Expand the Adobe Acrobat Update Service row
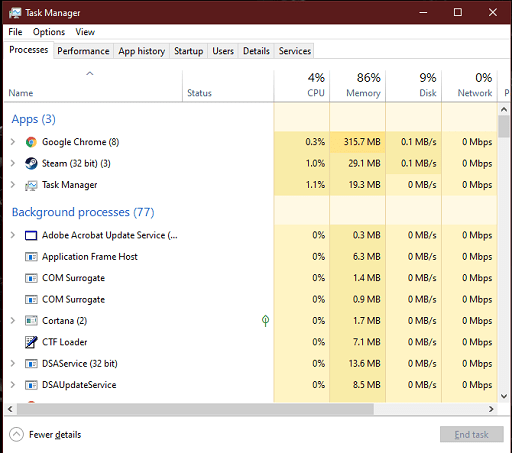 [x=13, y=235]
